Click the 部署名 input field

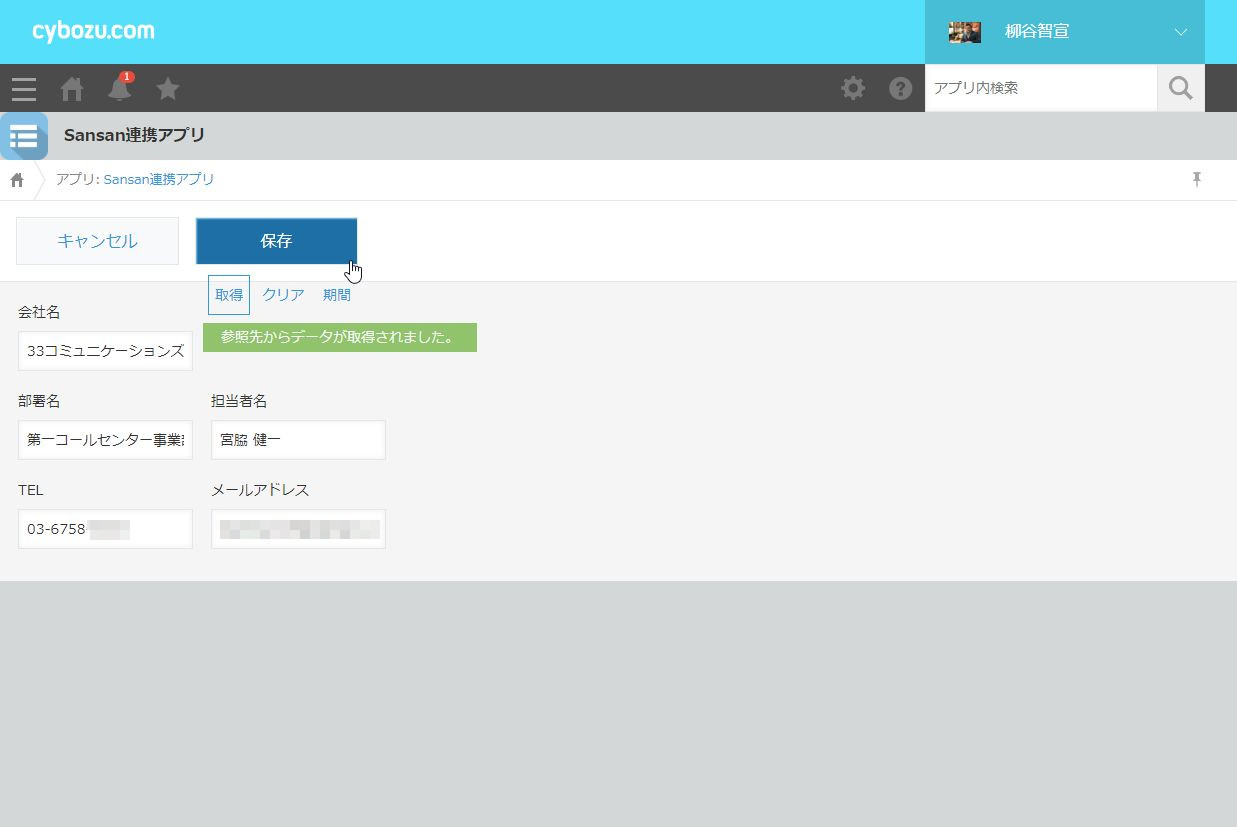[105, 440]
